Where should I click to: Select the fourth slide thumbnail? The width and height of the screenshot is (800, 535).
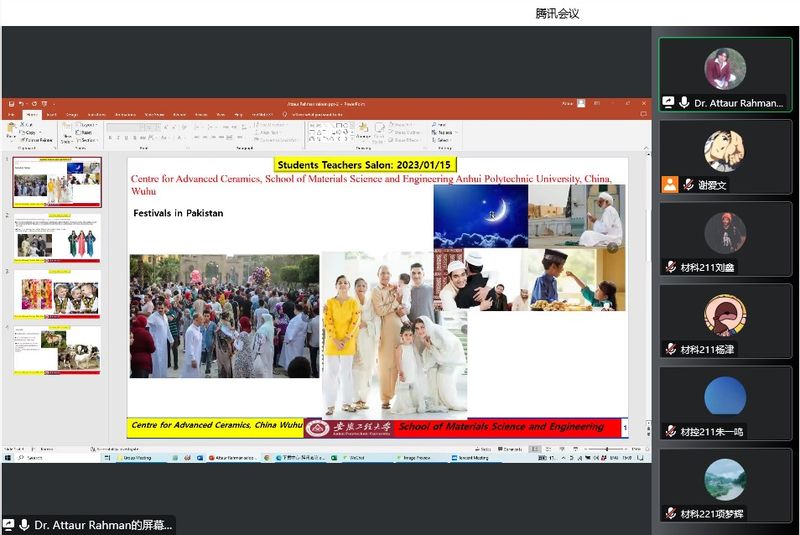pos(57,350)
